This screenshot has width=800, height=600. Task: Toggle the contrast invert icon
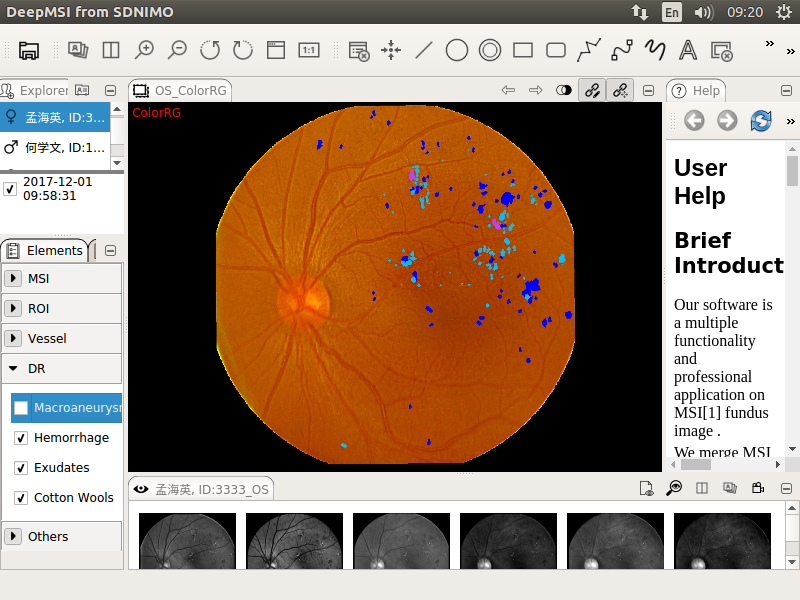[563, 90]
